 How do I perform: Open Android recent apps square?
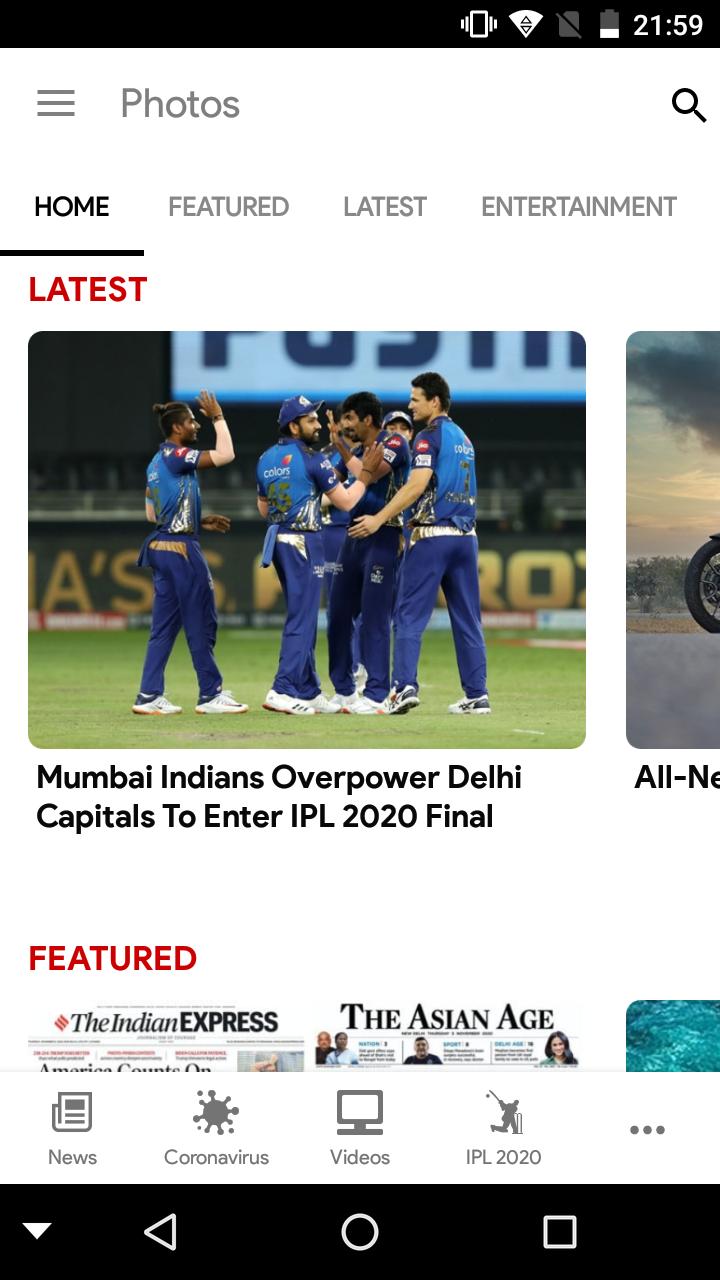pyautogui.click(x=560, y=1232)
